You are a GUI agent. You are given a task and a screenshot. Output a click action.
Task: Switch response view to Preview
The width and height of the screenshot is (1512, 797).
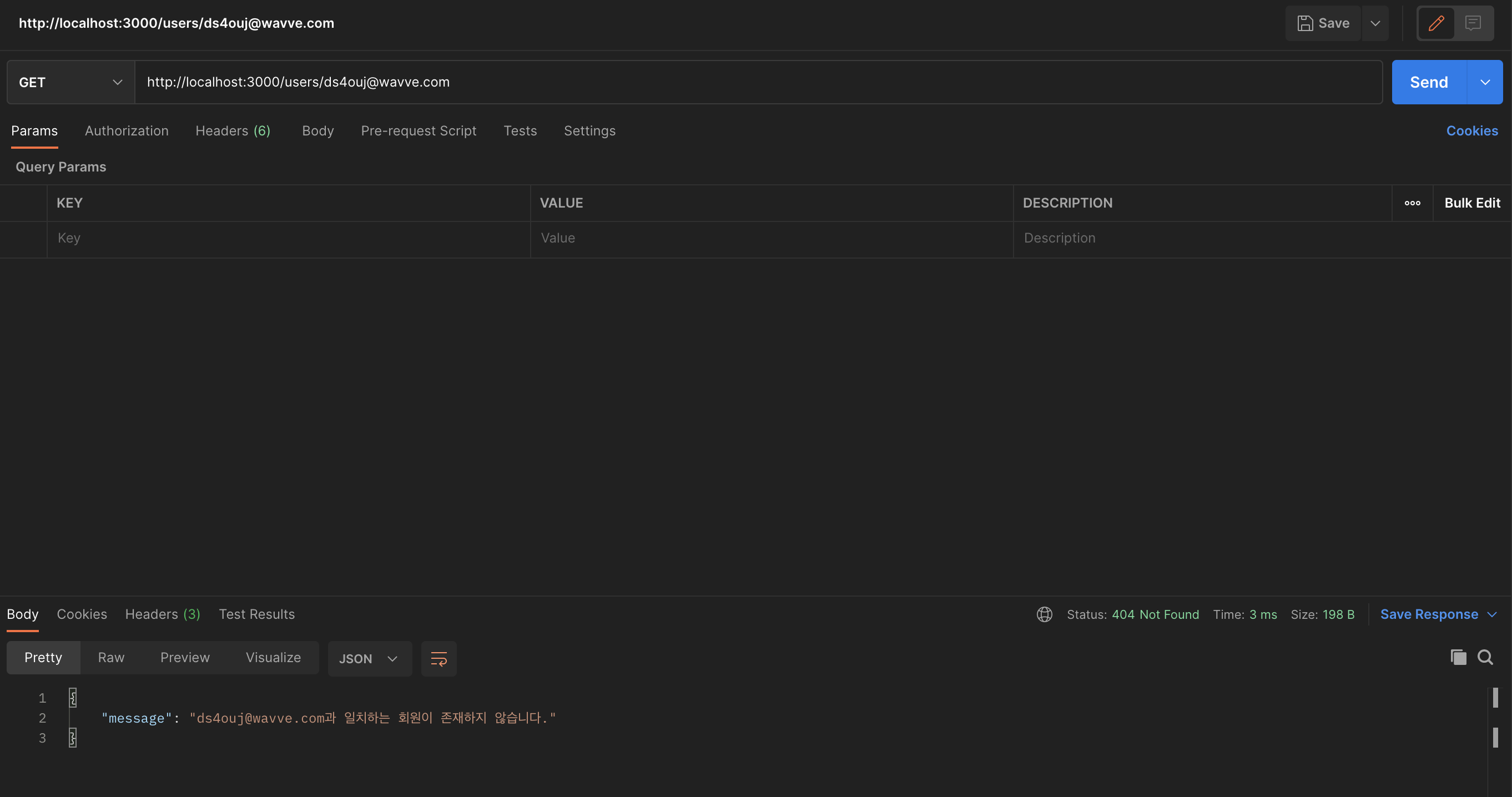pos(185,657)
